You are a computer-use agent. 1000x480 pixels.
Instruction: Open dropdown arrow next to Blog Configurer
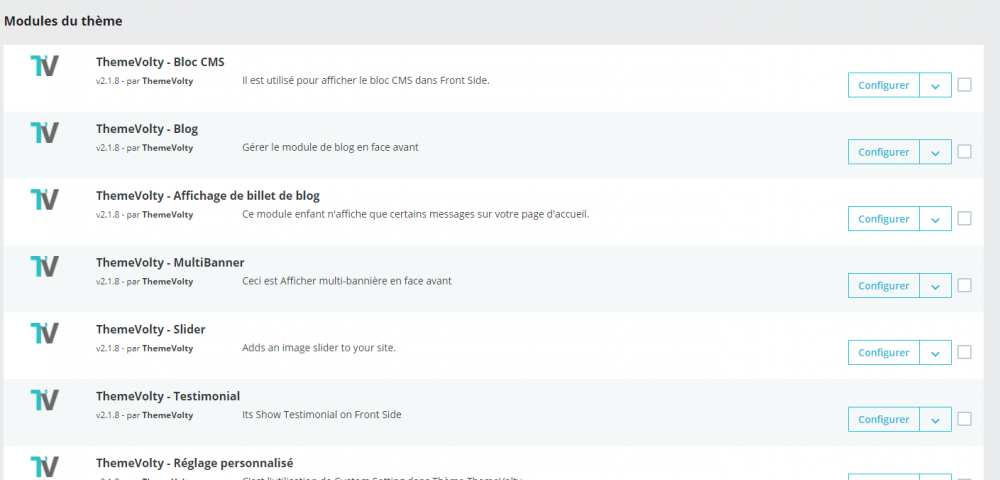pyautogui.click(x=936, y=152)
